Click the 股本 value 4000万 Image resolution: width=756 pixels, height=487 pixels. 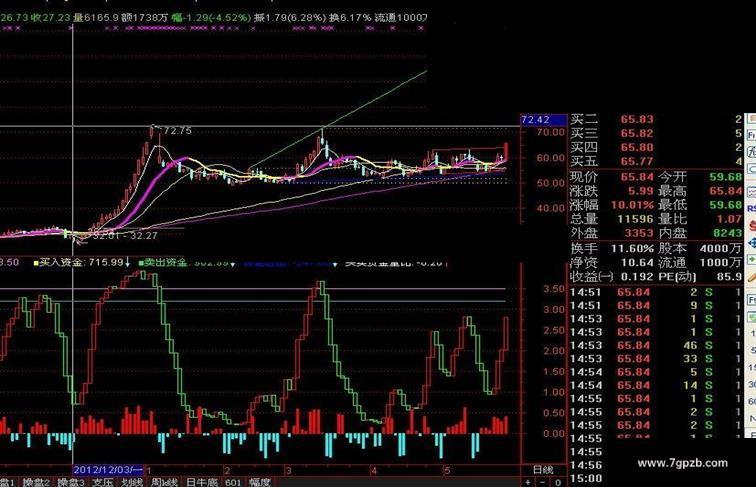(x=721, y=249)
